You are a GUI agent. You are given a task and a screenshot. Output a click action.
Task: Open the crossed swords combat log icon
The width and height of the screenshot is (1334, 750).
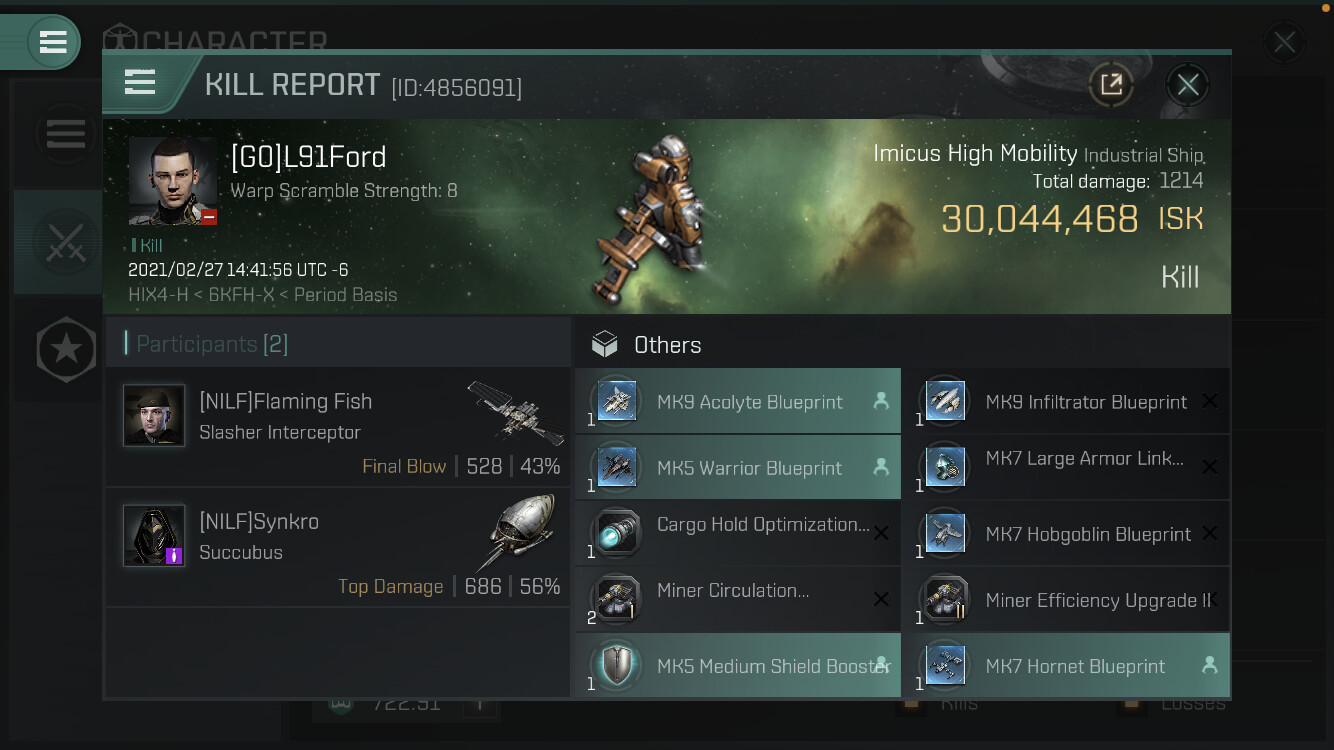pos(66,242)
